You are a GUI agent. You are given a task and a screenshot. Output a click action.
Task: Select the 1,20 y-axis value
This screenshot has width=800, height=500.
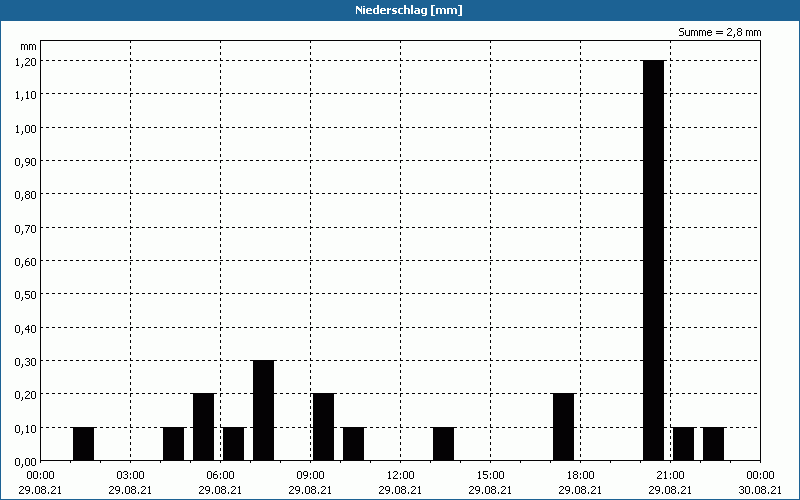click(x=26, y=61)
